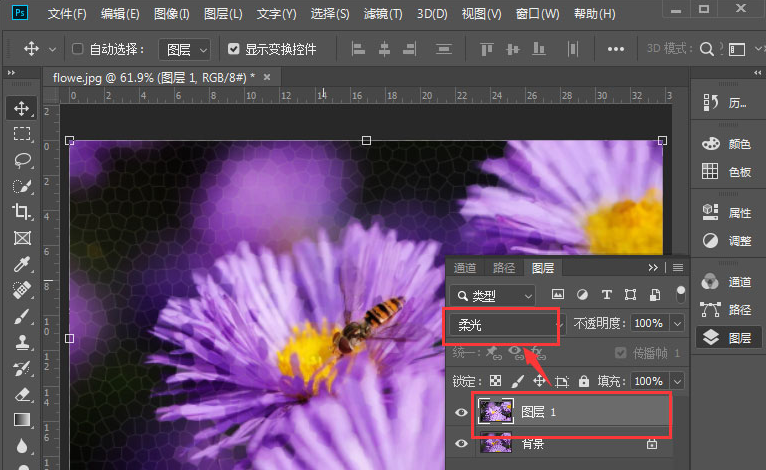
Task: Toggle lock image pixels brush icon
Action: (517, 381)
